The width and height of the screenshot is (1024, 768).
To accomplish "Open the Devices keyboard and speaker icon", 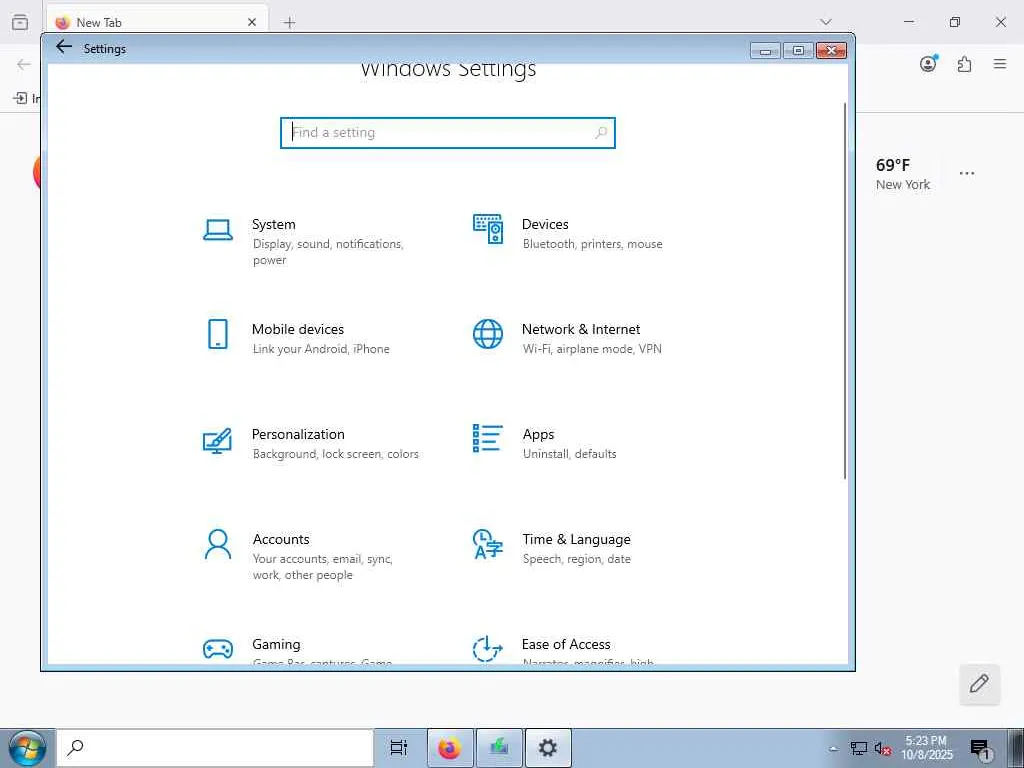I will click(488, 229).
